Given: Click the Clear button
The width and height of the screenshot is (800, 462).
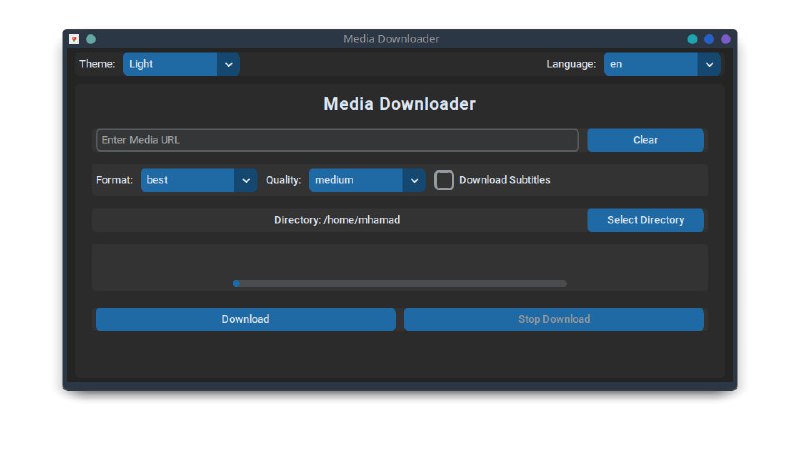Looking at the screenshot, I should coord(645,140).
